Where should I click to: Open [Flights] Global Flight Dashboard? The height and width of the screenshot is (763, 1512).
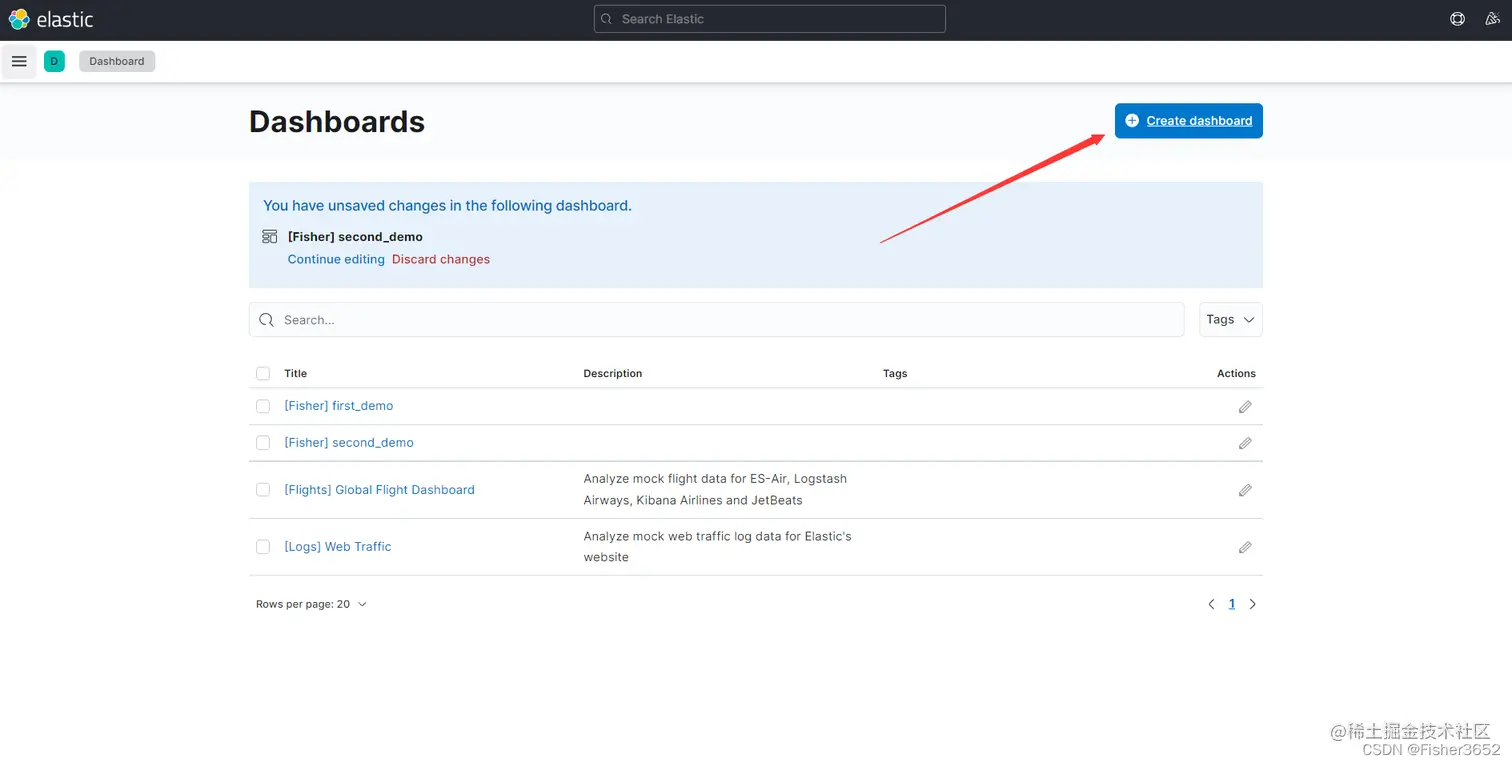pyautogui.click(x=380, y=490)
